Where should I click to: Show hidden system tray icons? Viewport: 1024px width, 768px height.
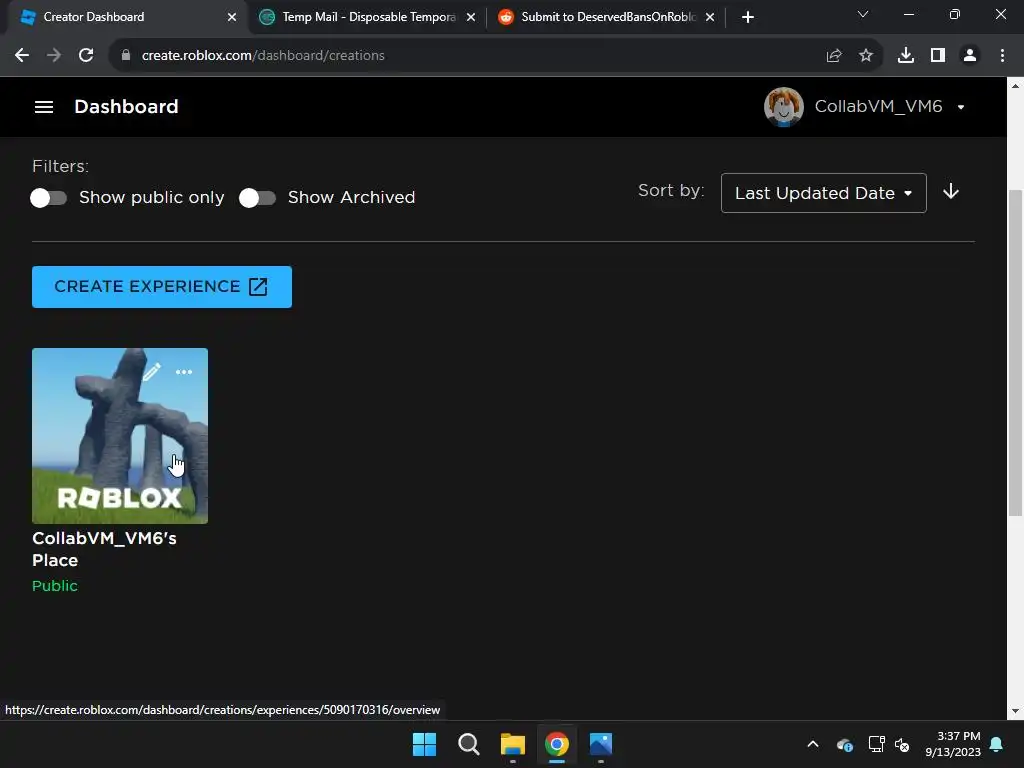click(x=813, y=744)
